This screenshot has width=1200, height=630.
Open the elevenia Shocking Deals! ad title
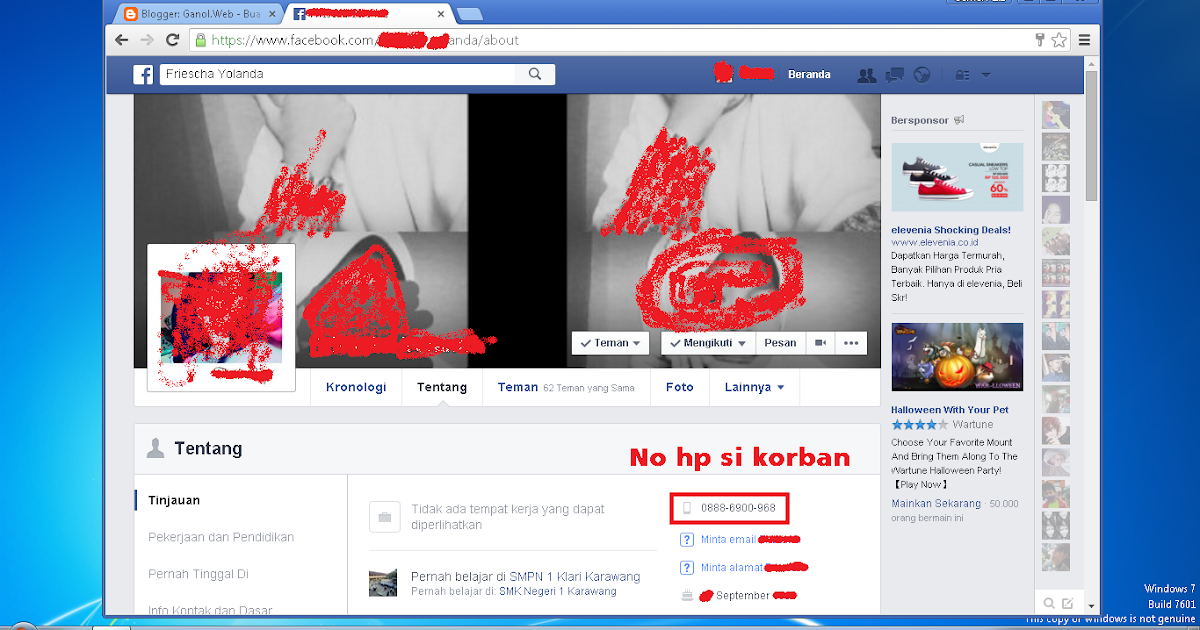(x=951, y=229)
